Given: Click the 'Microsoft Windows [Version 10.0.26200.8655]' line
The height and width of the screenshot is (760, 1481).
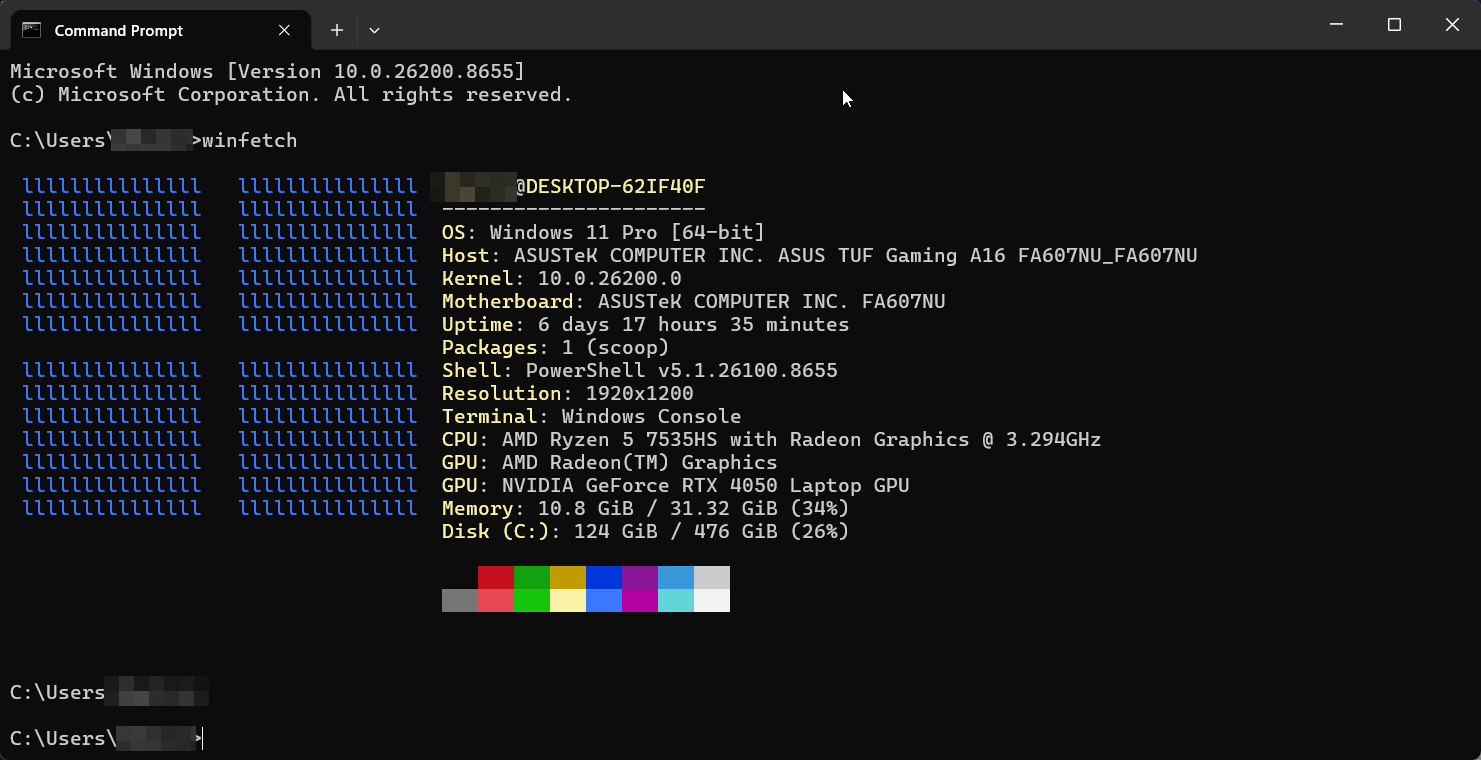Looking at the screenshot, I should point(268,71).
